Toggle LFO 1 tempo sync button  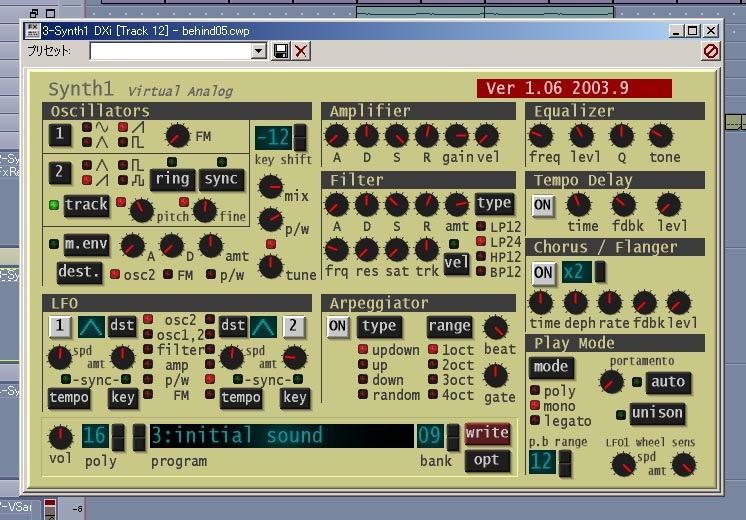(69, 398)
